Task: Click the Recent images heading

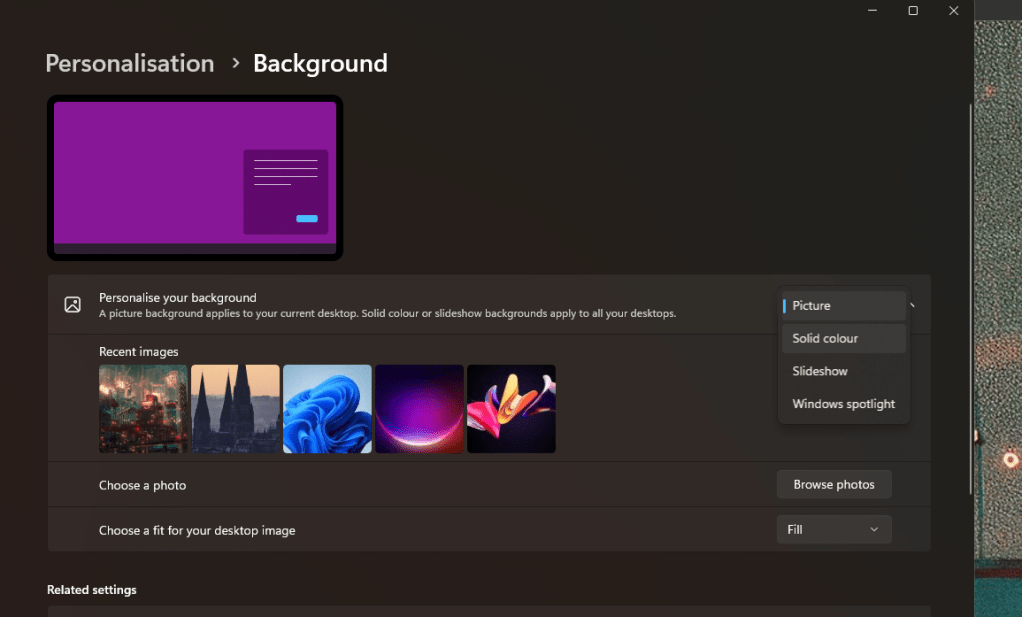Action: pos(138,352)
